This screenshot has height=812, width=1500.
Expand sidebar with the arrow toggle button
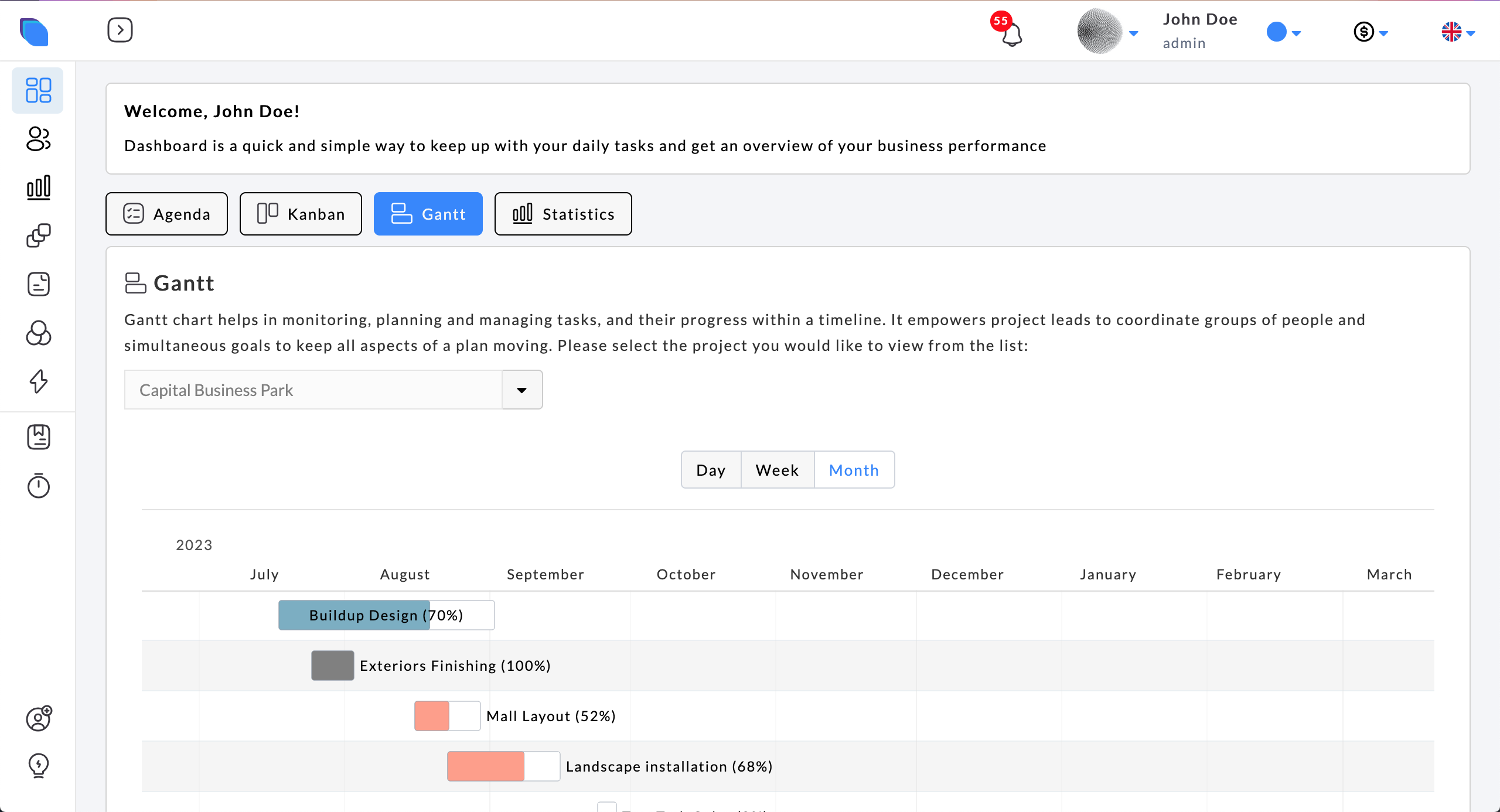coord(120,30)
